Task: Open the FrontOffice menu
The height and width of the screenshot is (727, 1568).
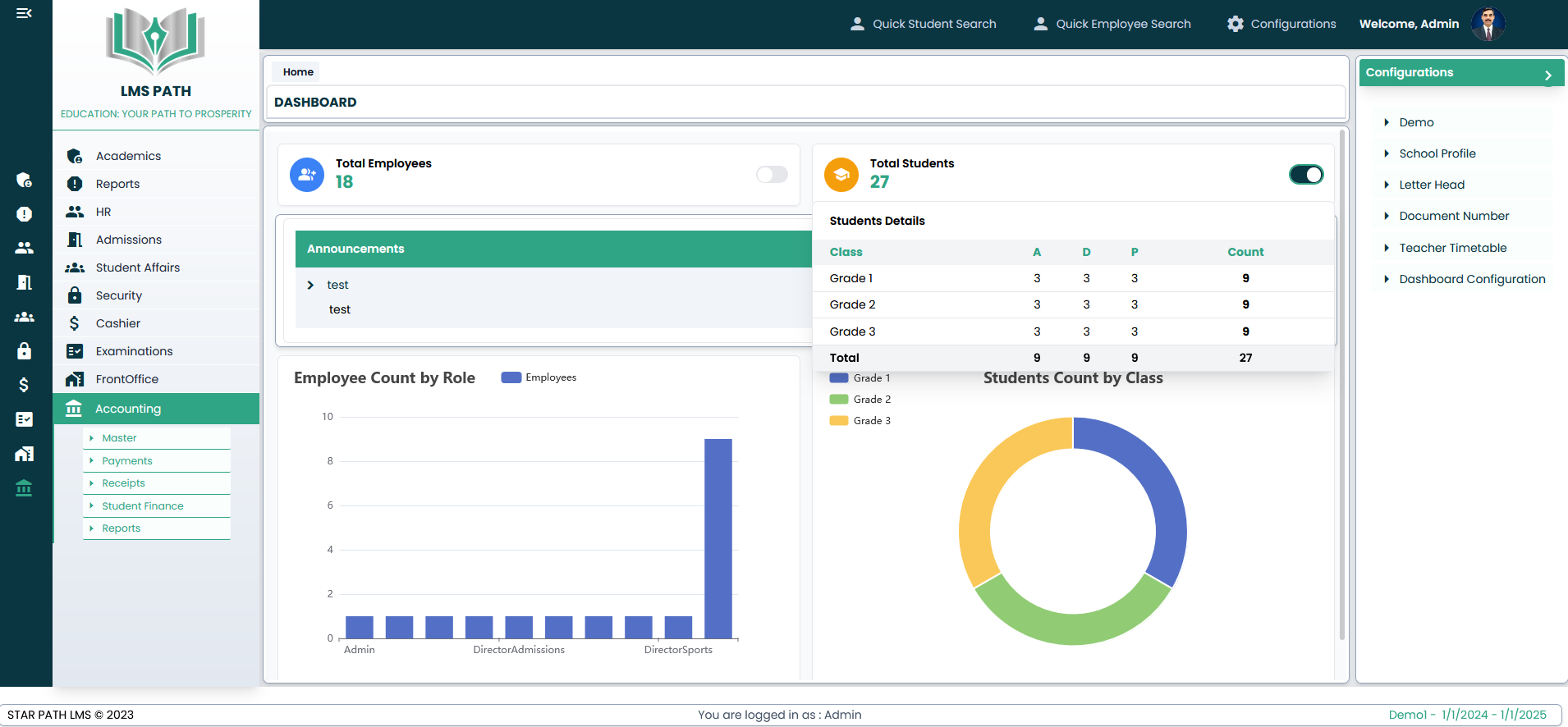Action: point(156,379)
